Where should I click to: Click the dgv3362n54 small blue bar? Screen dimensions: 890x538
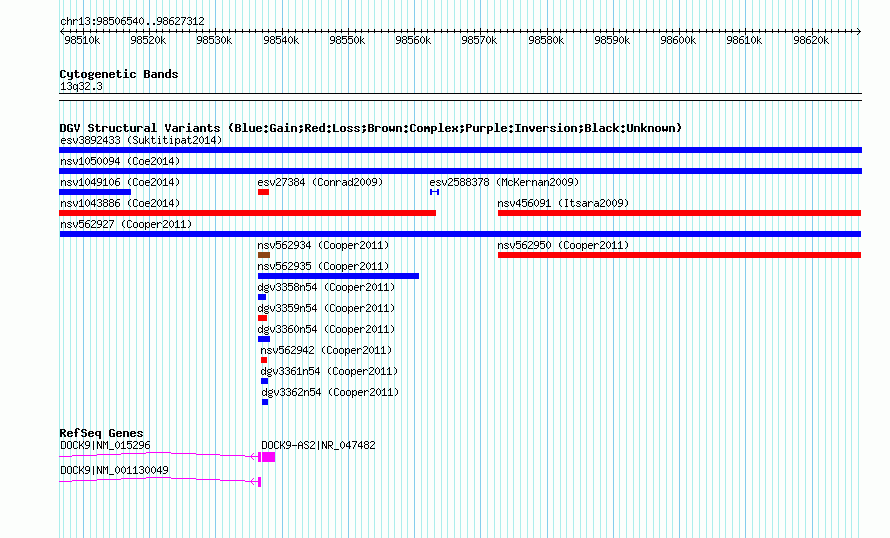point(265,402)
